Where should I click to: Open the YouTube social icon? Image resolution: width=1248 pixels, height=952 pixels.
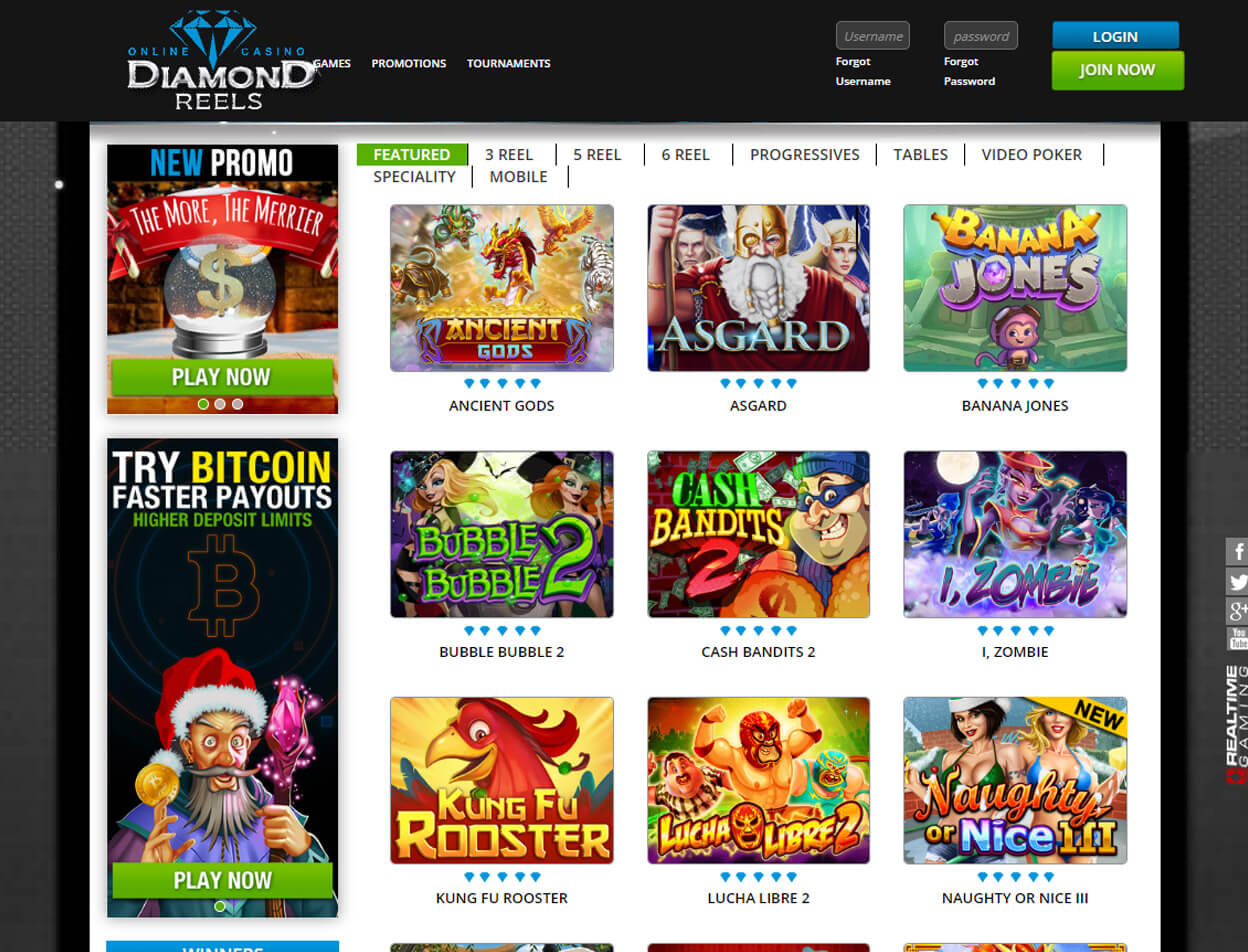pyautogui.click(x=1237, y=640)
